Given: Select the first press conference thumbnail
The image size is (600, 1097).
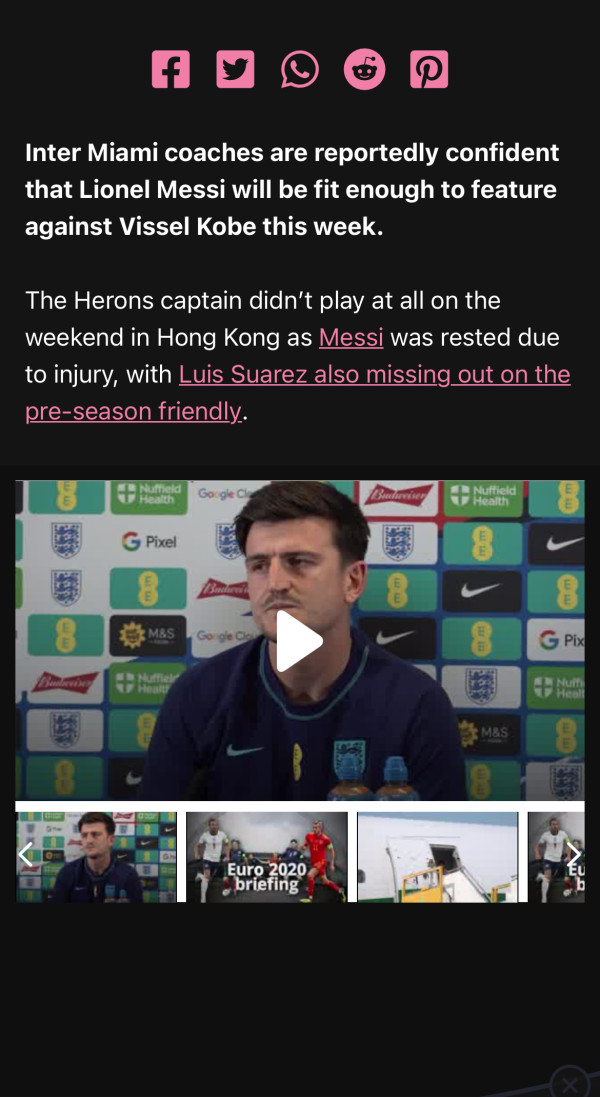Looking at the screenshot, I should tap(97, 857).
